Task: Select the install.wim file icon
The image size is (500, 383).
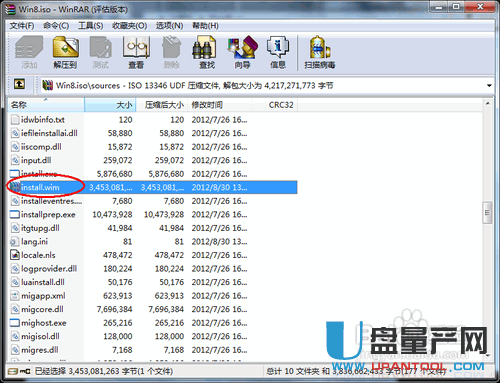Action: [x=15, y=187]
